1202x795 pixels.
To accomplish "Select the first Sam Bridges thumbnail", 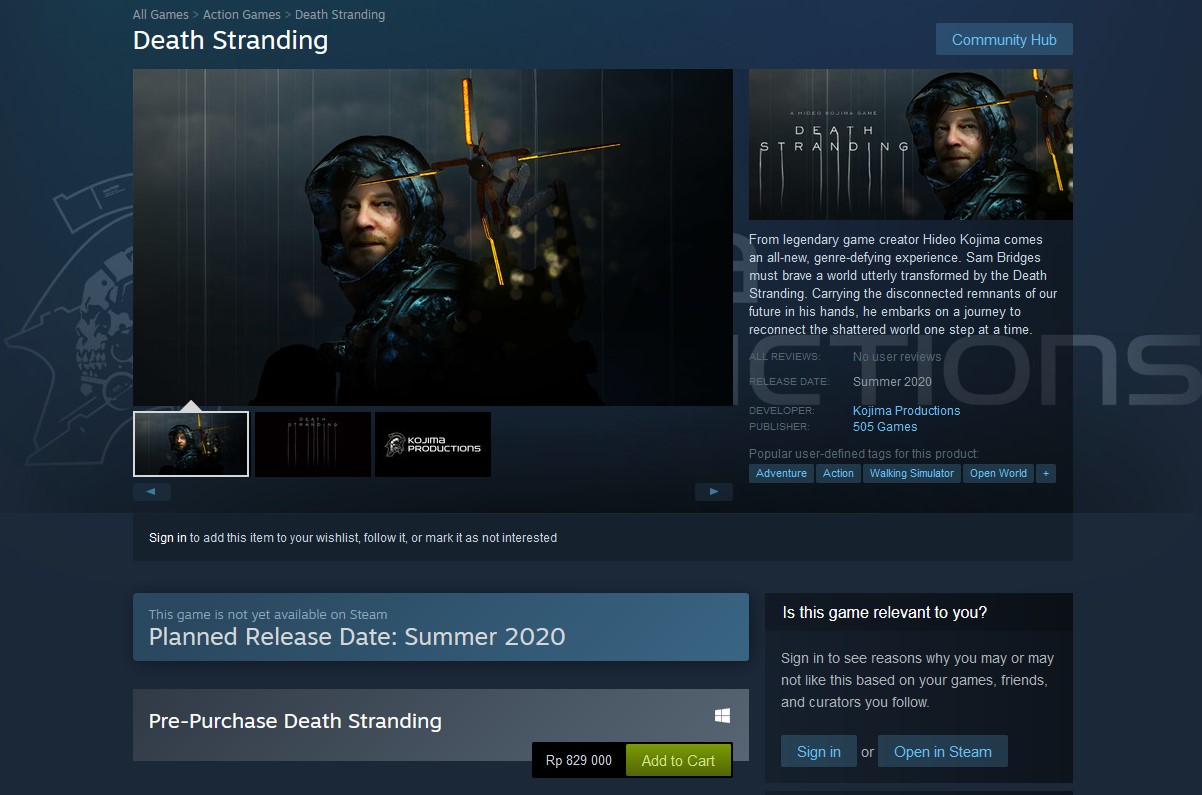I will coord(191,444).
